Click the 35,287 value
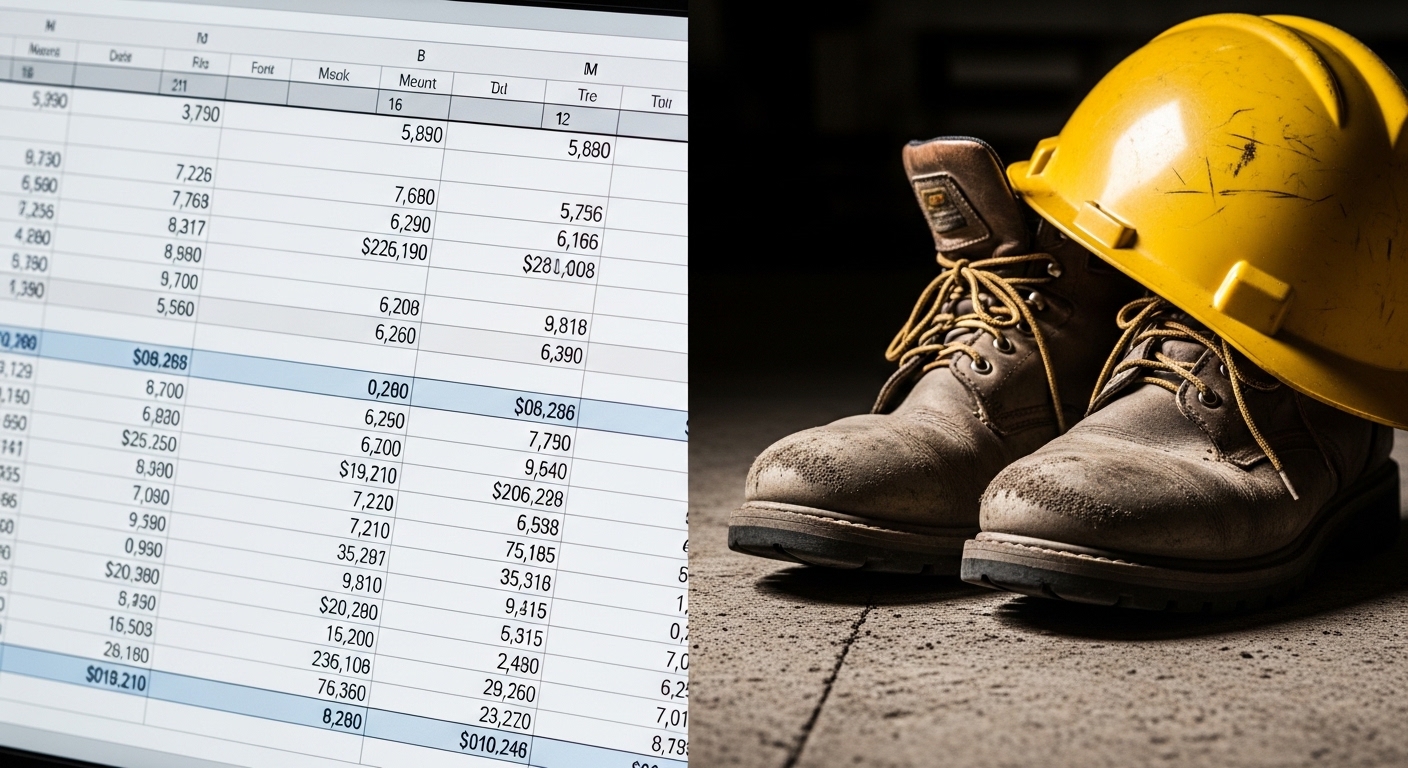This screenshot has width=1408, height=768. [362, 555]
